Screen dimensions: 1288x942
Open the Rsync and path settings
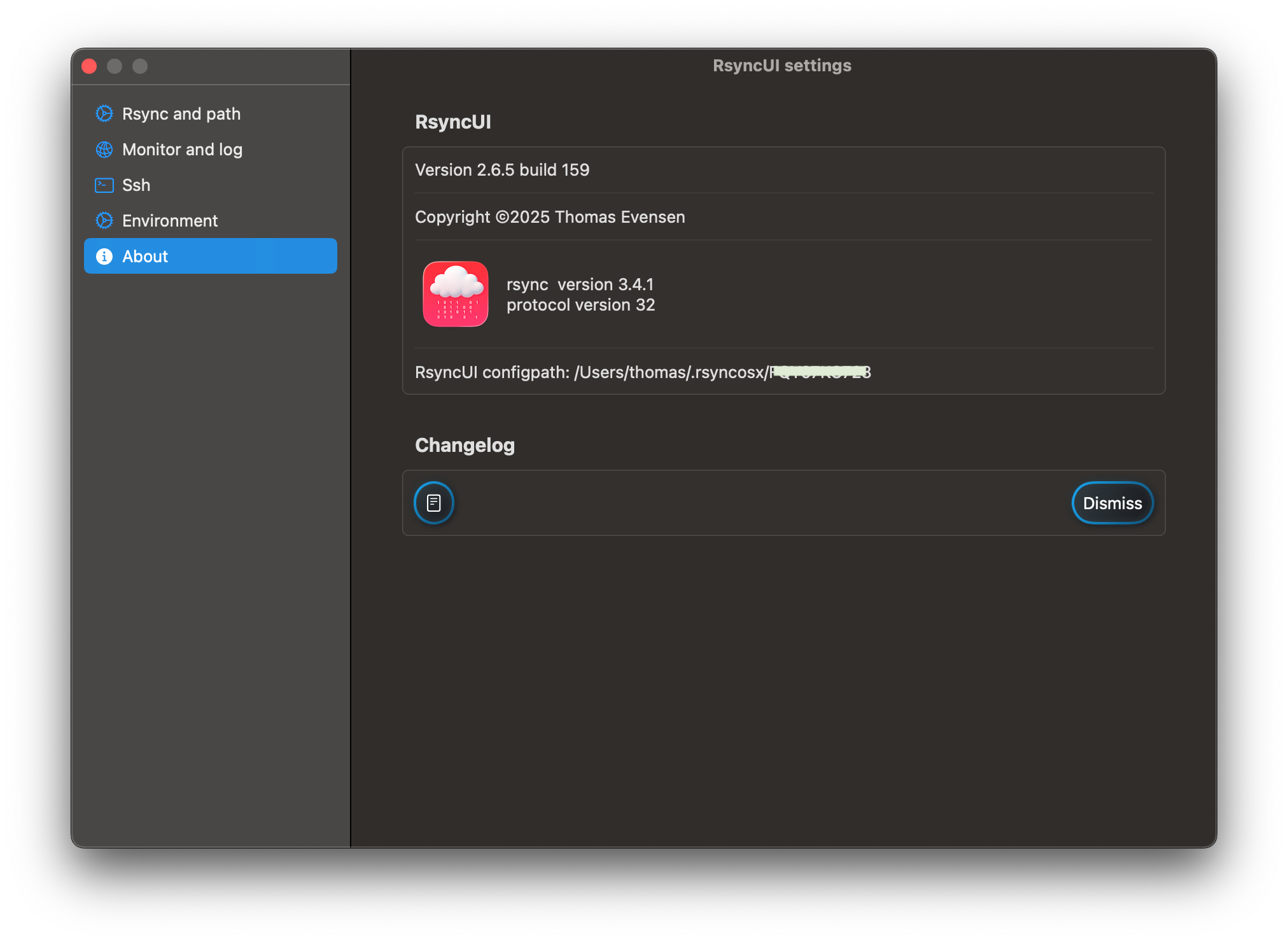pos(210,114)
